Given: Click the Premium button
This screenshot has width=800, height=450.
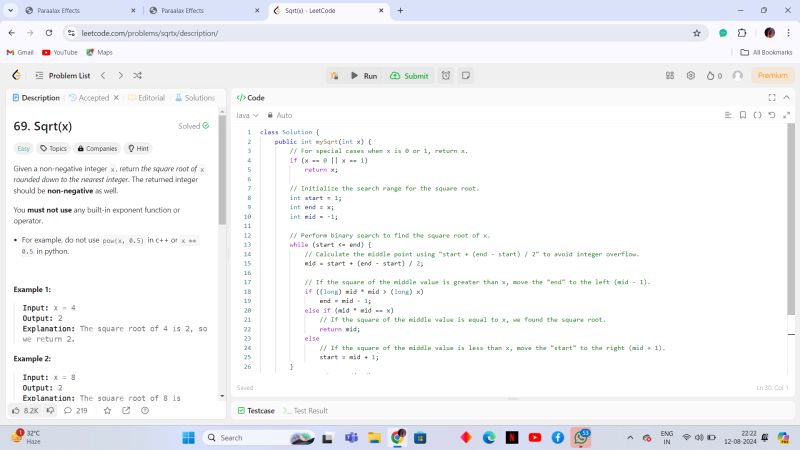Looking at the screenshot, I should tap(772, 76).
